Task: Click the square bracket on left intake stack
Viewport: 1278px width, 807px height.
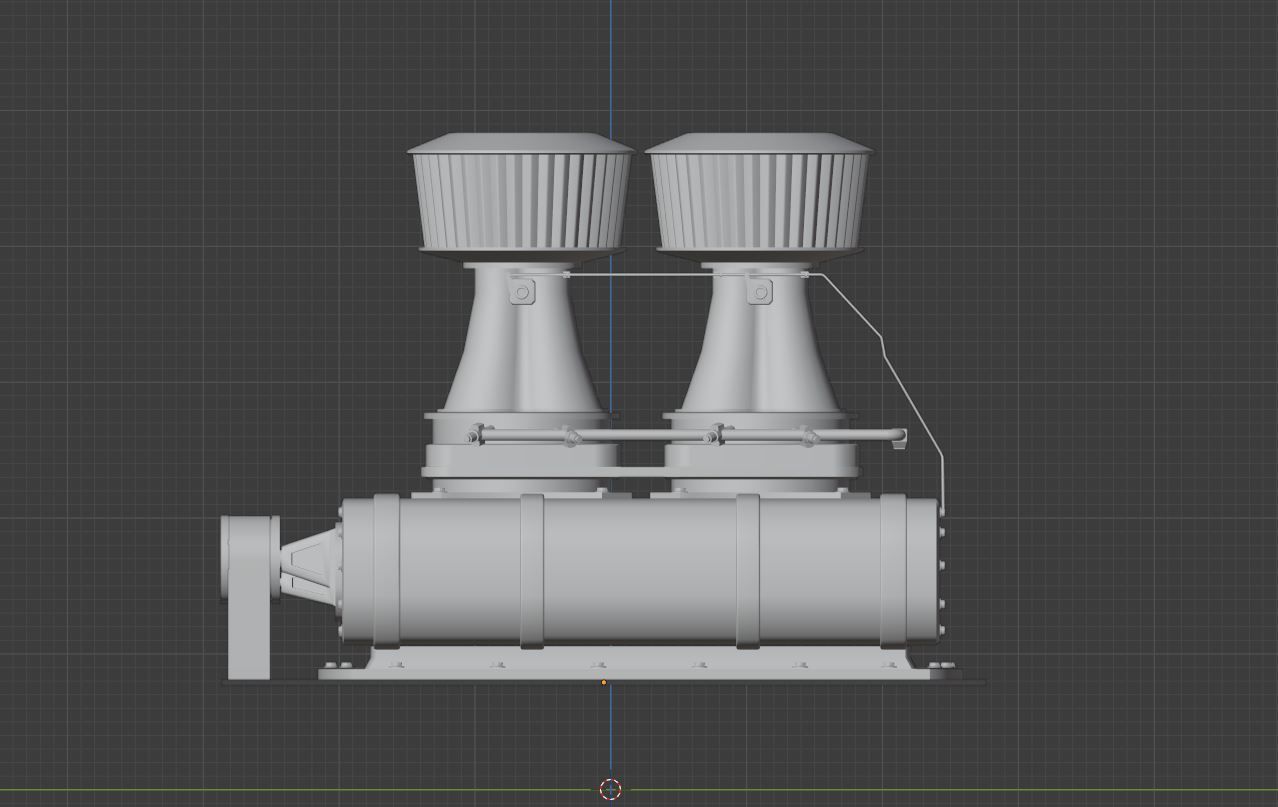Action: pyautogui.click(x=522, y=292)
